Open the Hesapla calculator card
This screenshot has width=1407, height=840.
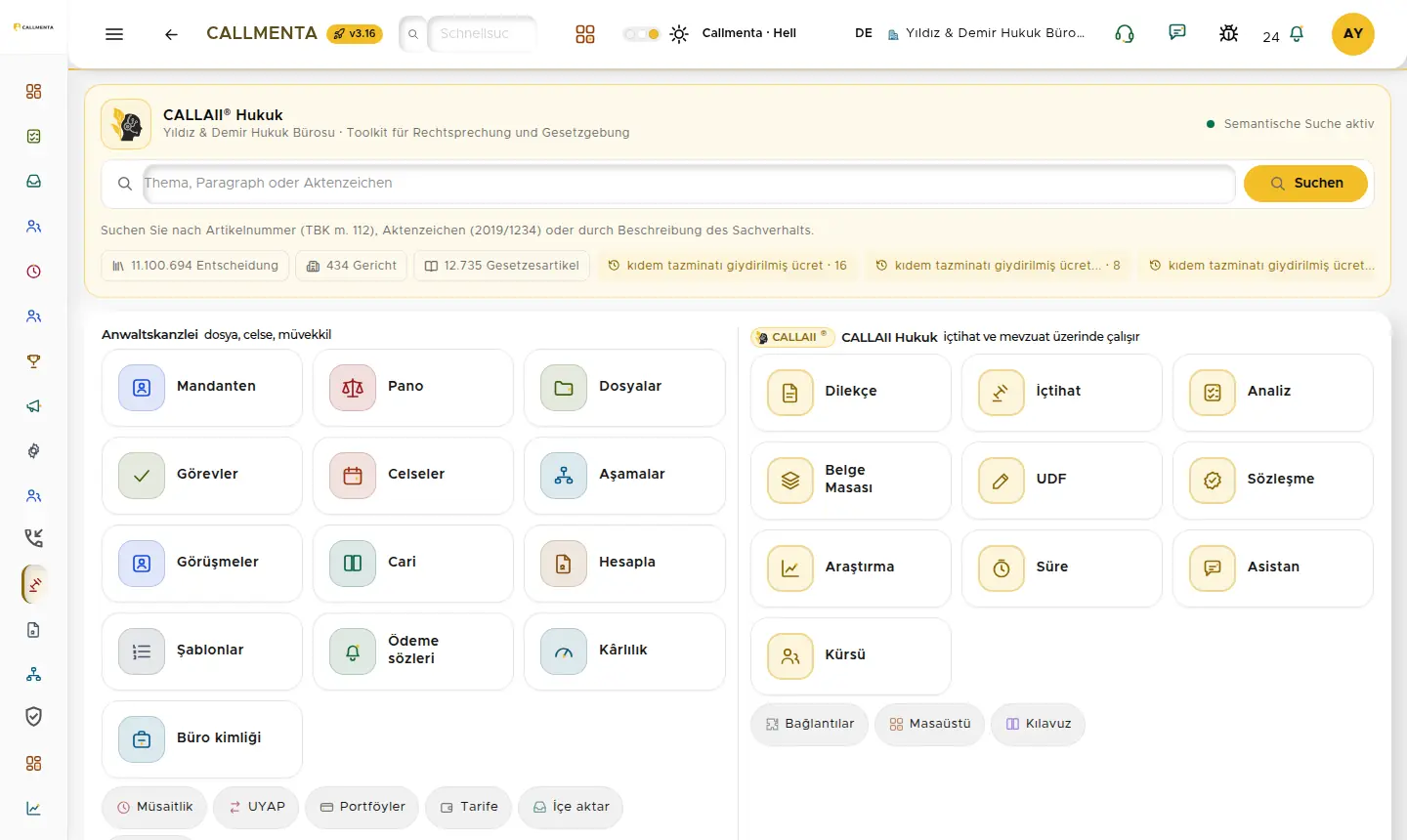point(624,564)
